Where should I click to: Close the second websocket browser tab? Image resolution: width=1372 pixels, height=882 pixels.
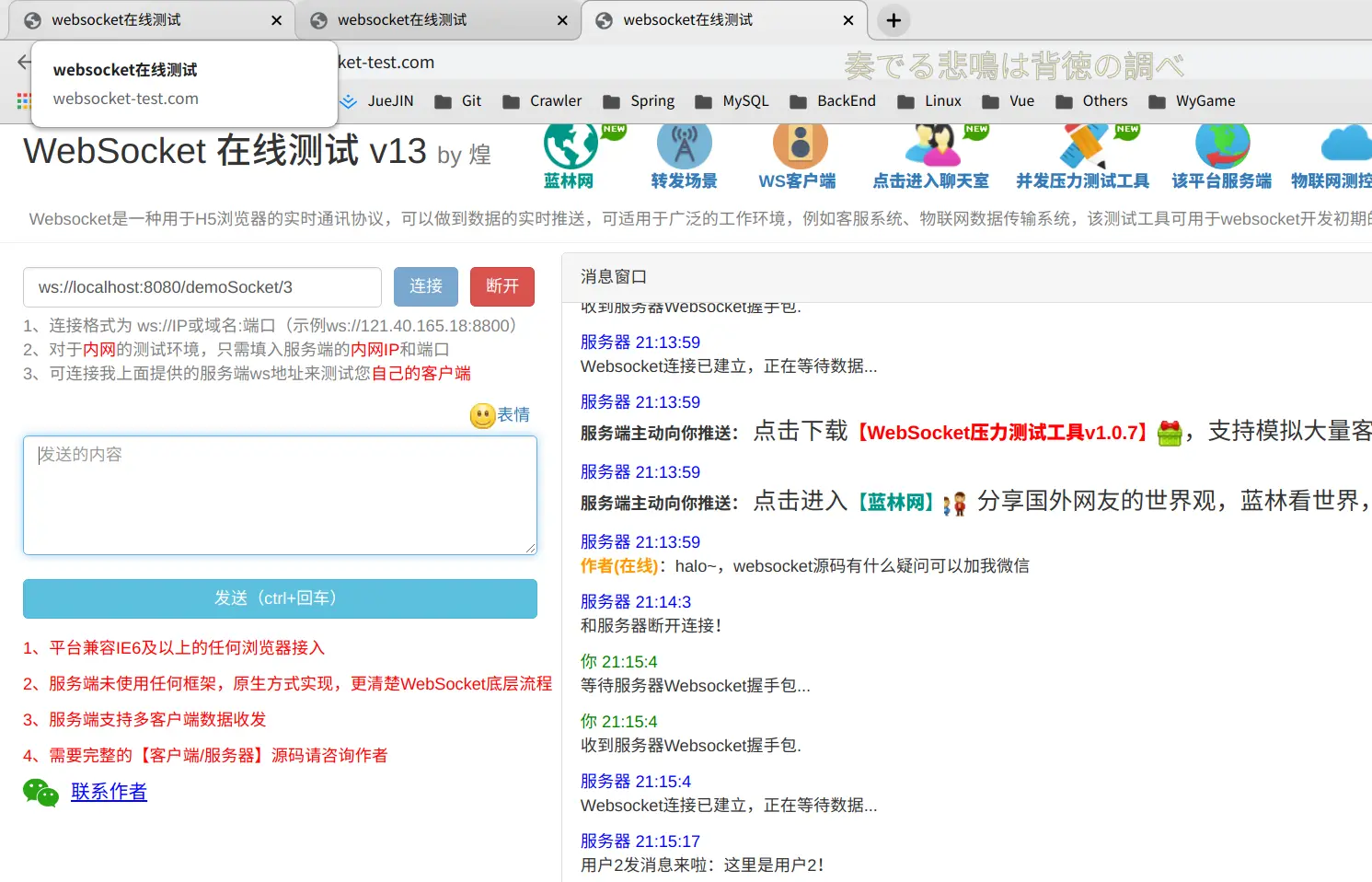[x=562, y=20]
